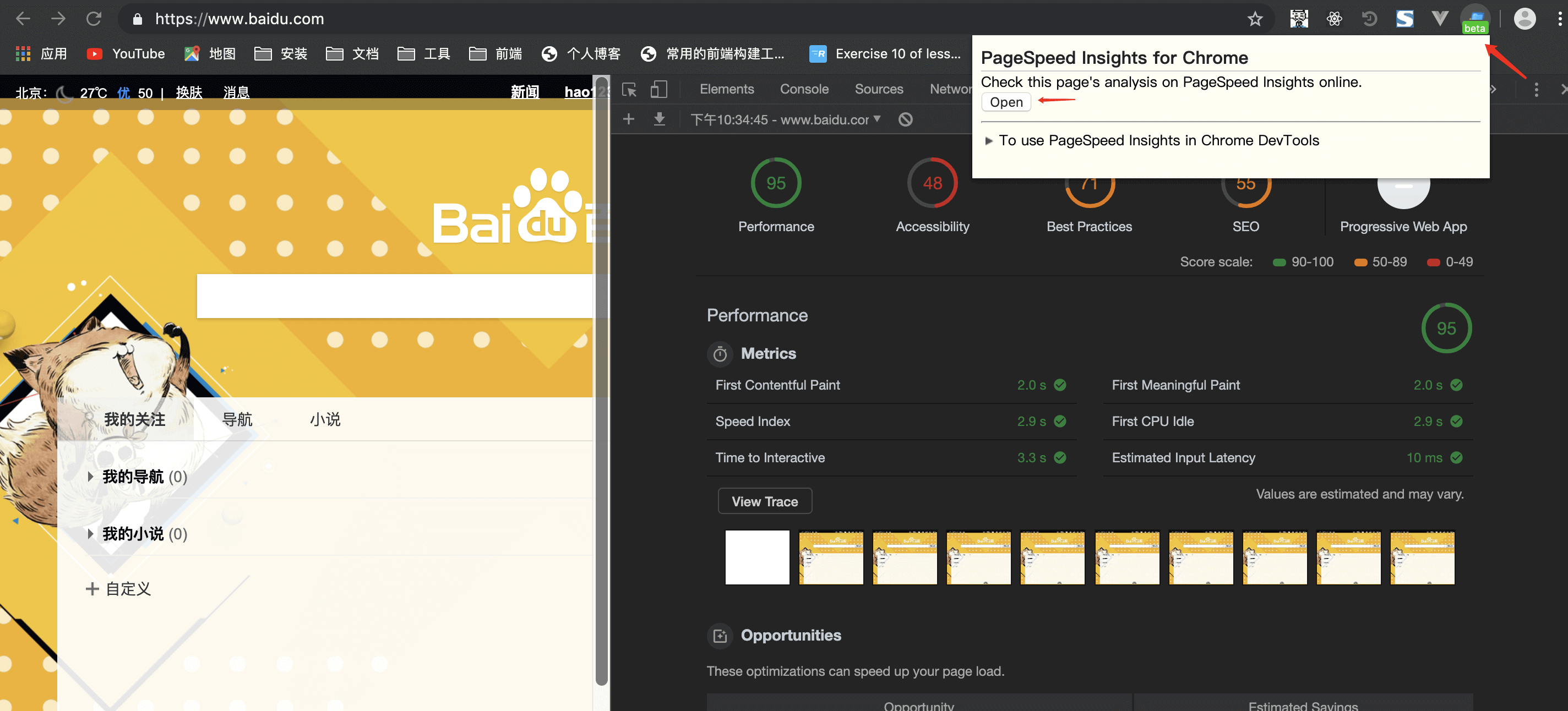Click the 换肤 skin link on Baidu
The height and width of the screenshot is (711, 1568).
click(189, 92)
